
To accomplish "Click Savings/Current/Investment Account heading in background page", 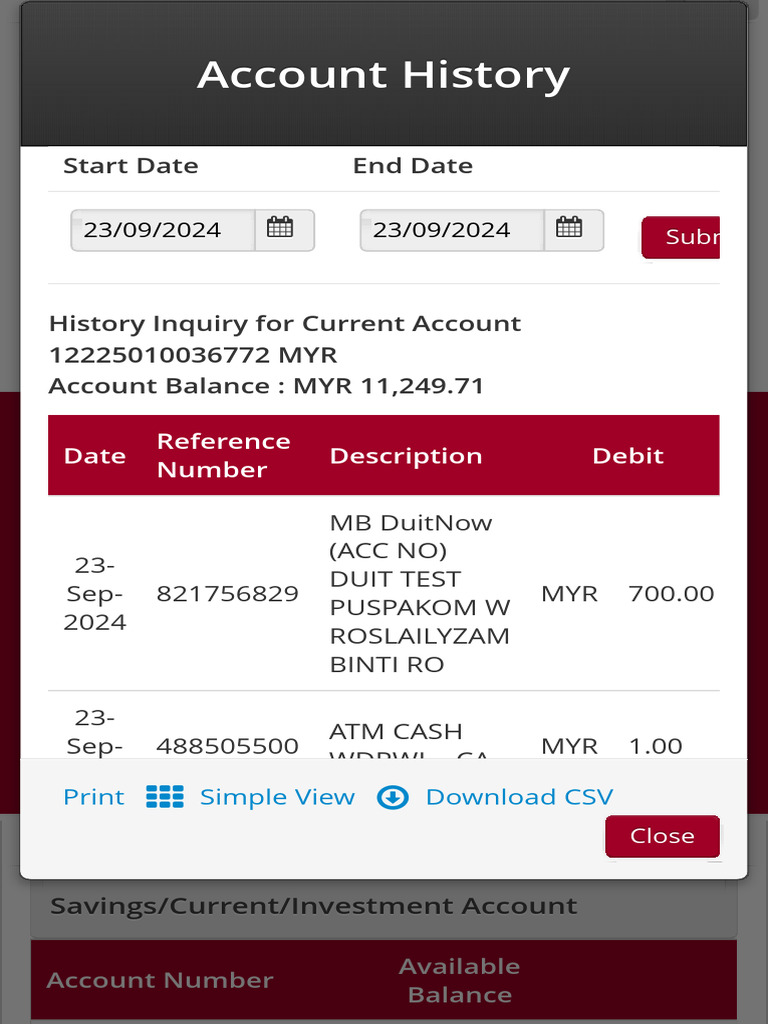I will 313,906.
